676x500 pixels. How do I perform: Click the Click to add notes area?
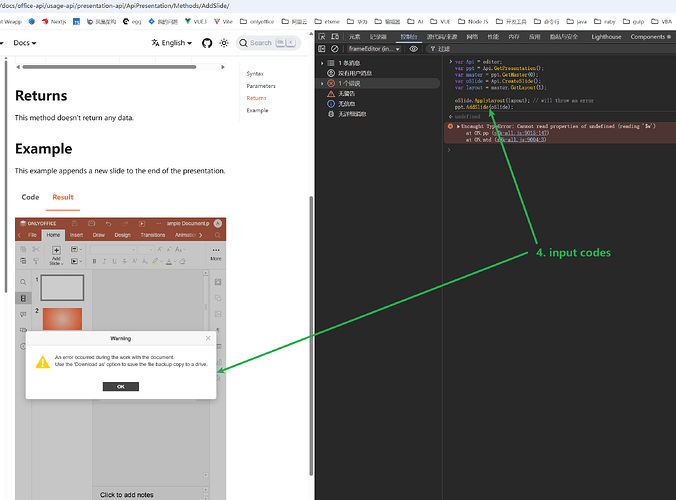[x=127, y=495]
